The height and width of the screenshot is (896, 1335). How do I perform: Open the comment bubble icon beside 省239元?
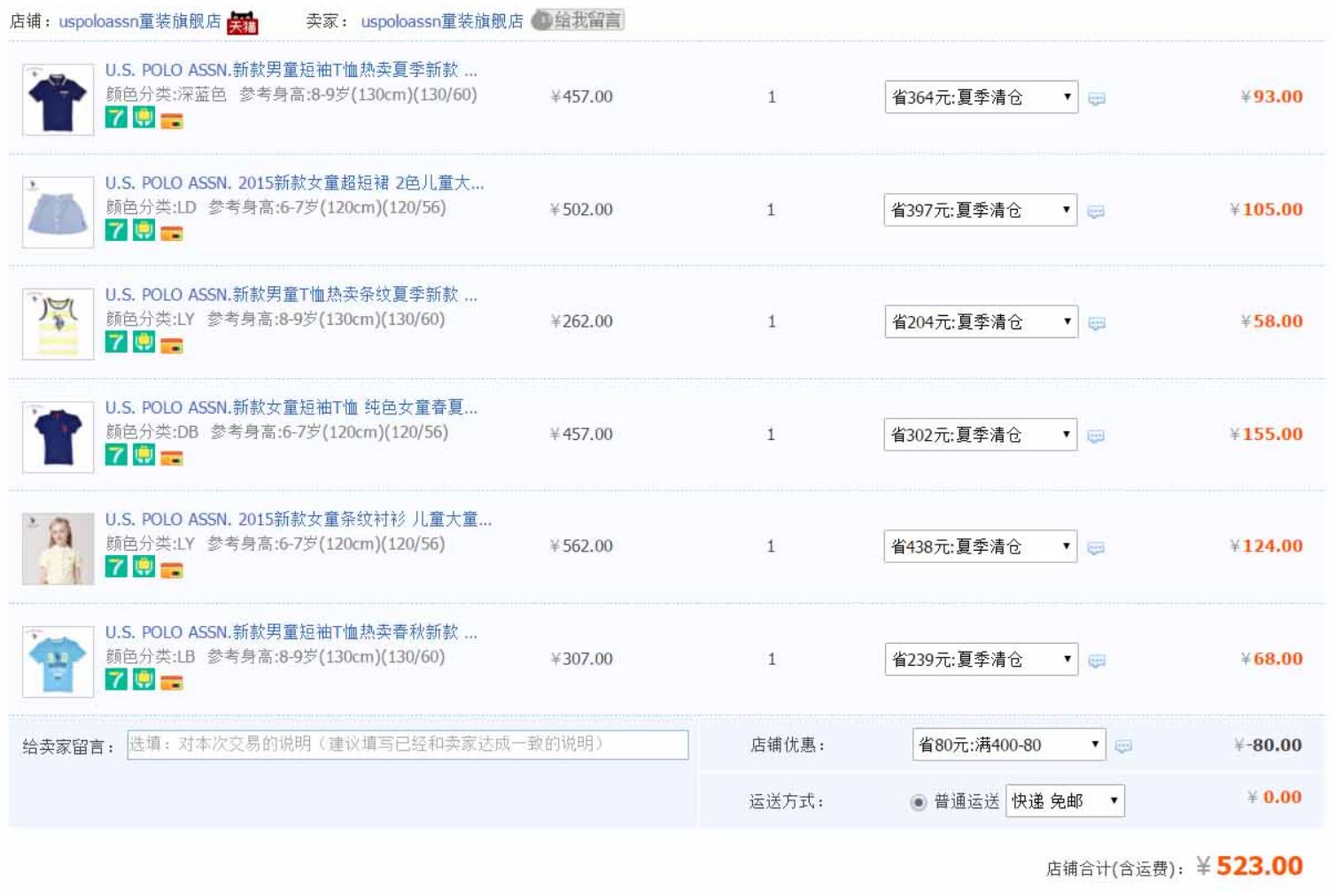click(x=1097, y=660)
